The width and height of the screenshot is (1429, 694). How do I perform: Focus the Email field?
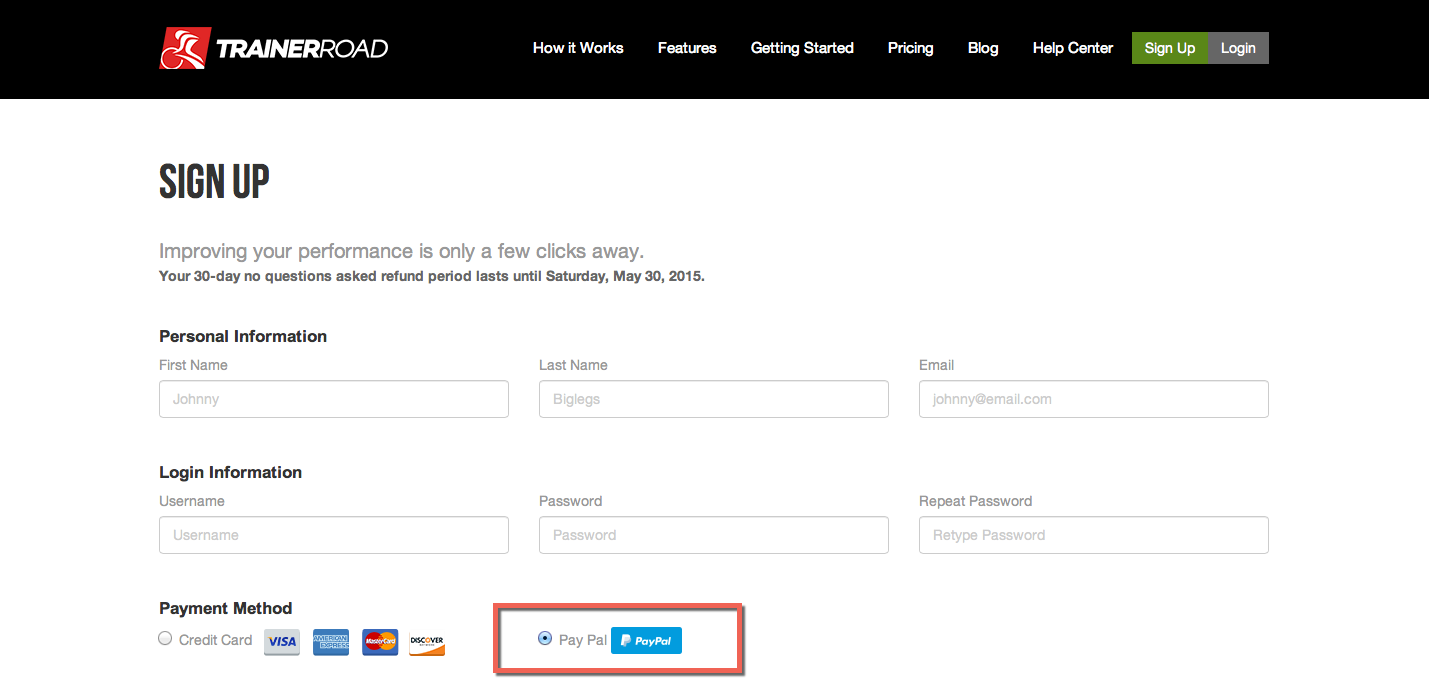tap(1094, 399)
